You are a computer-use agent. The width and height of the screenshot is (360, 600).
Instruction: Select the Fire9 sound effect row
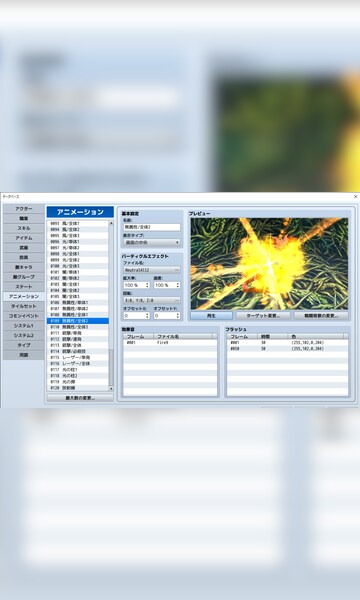click(170, 343)
